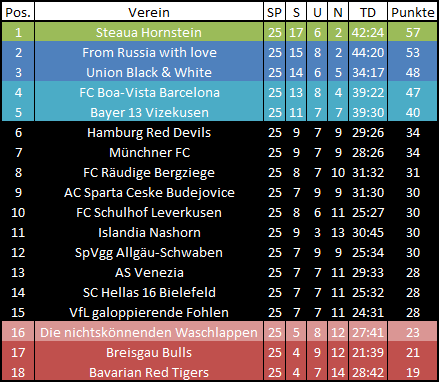Click the Münchner FC entry
The image size is (439, 382).
tap(149, 152)
